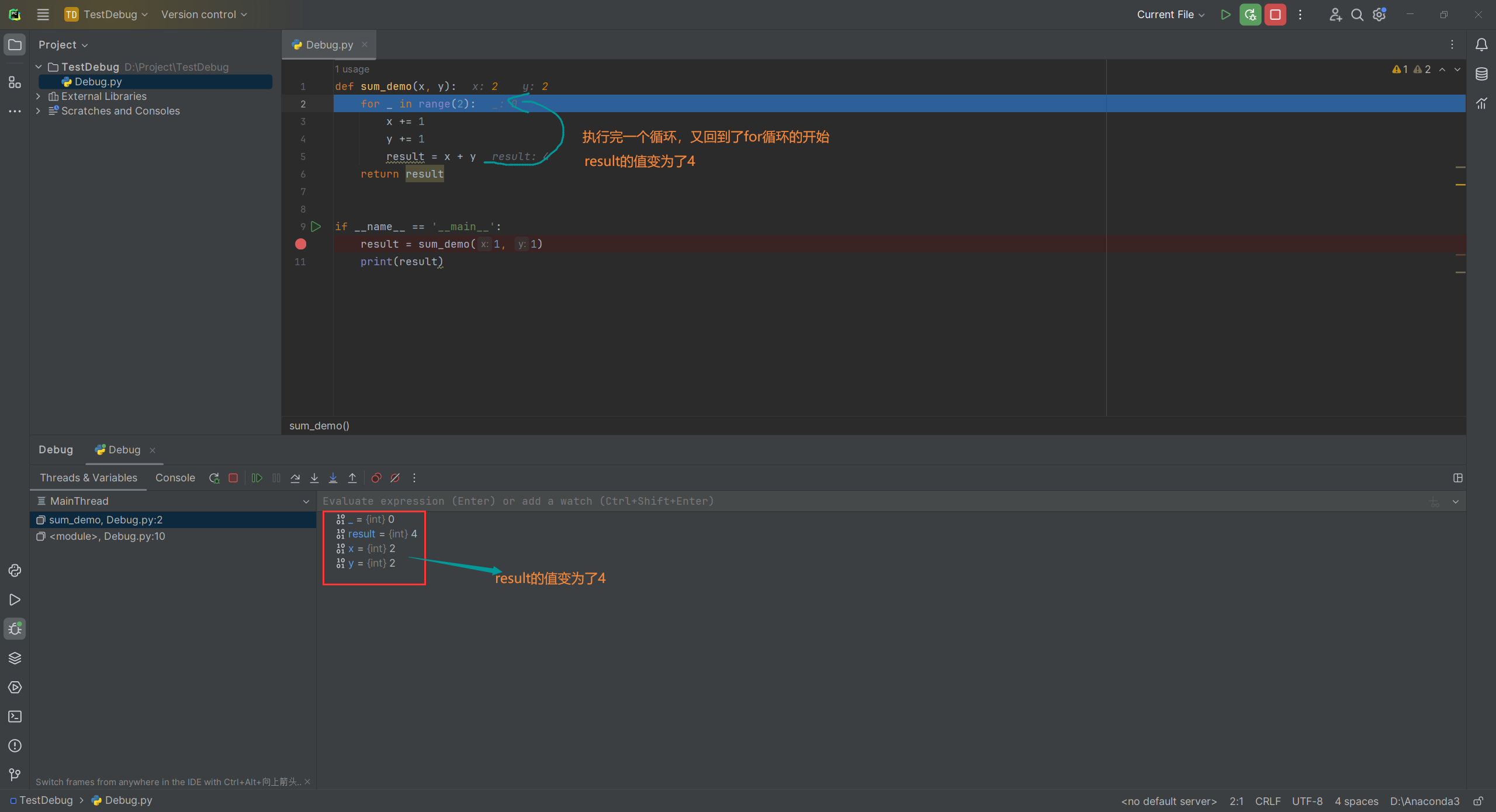Click the Step Into debug icon
The image size is (1496, 812).
[314, 478]
